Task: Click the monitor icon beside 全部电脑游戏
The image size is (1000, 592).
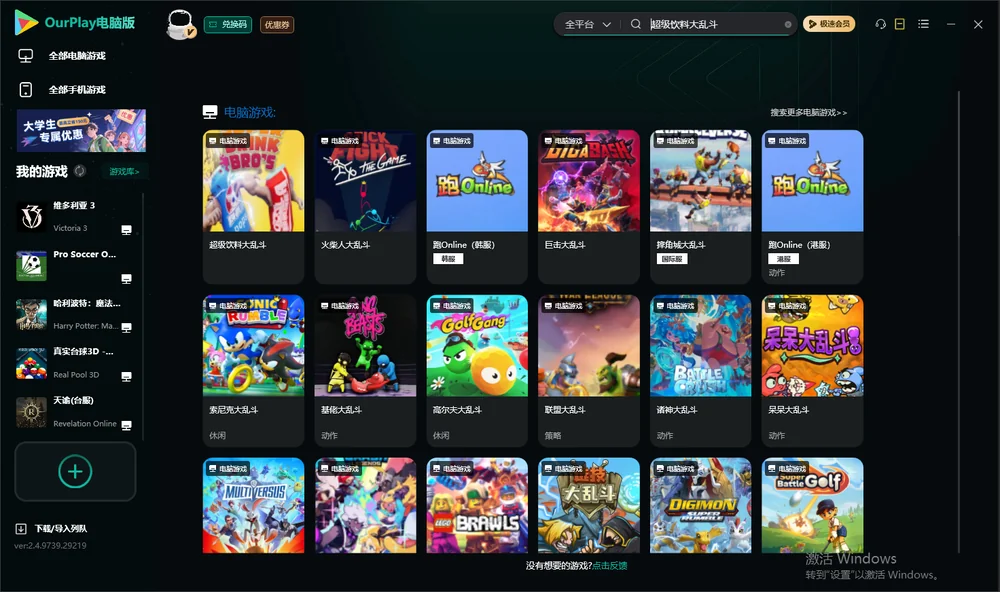Action: [26, 56]
